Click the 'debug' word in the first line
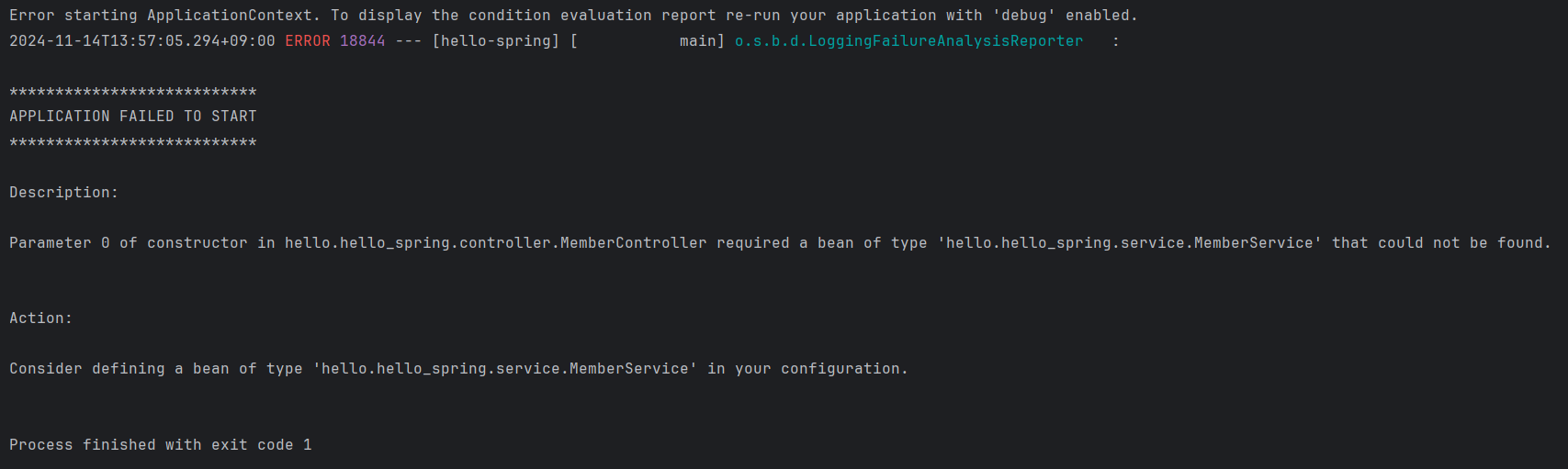Viewport: 1568px width, 469px height. click(1023, 16)
